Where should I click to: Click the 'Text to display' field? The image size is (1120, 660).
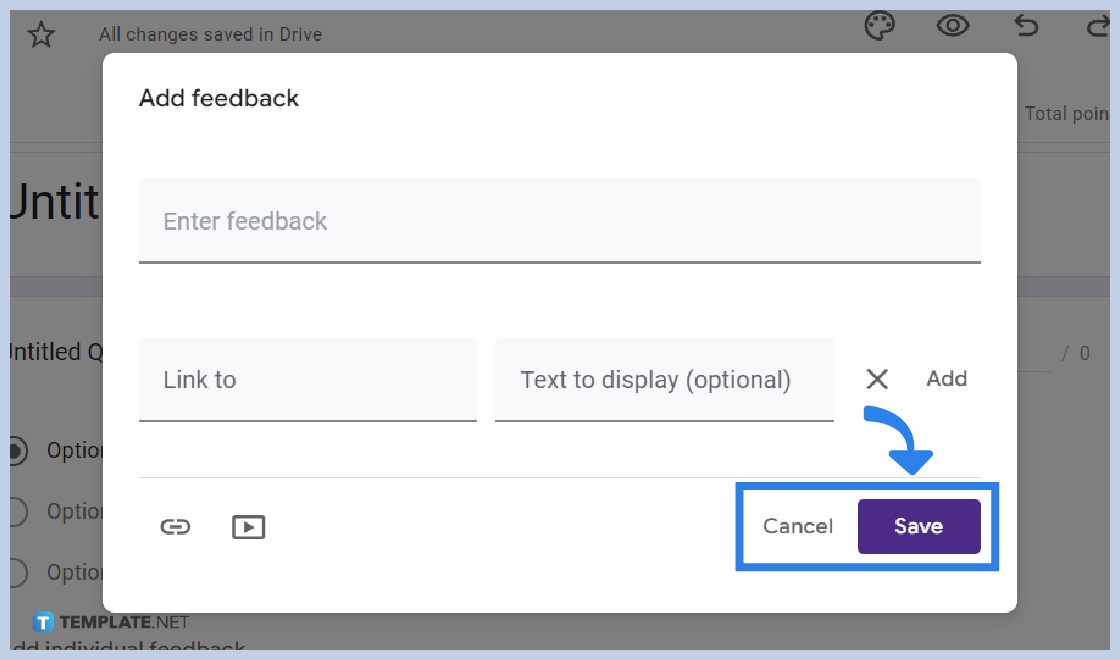[663, 379]
